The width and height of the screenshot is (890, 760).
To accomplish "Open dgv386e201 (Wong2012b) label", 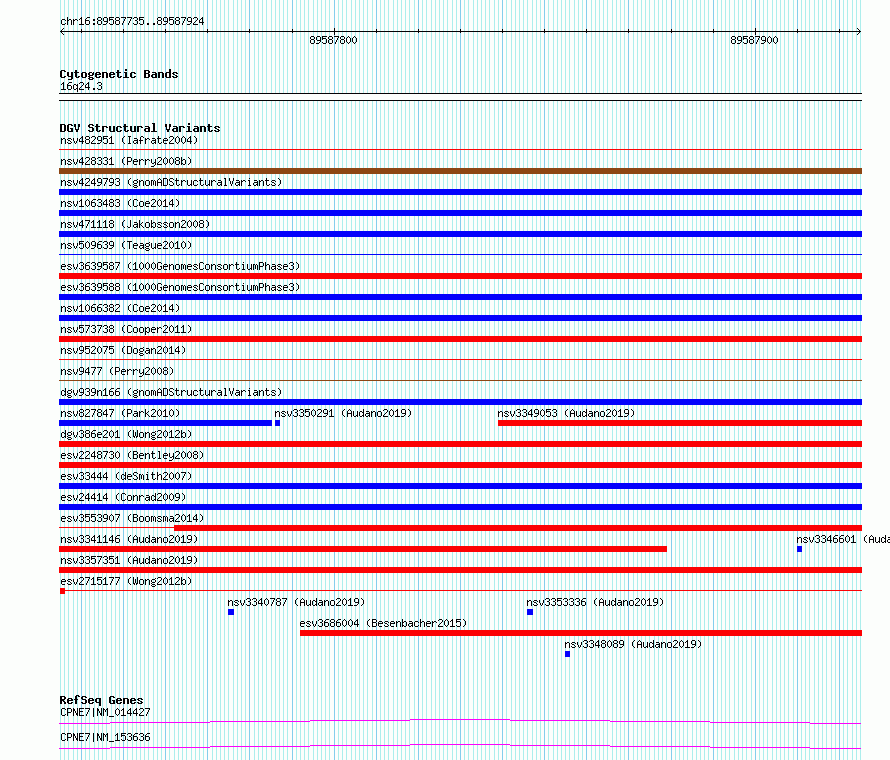I will (x=126, y=434).
